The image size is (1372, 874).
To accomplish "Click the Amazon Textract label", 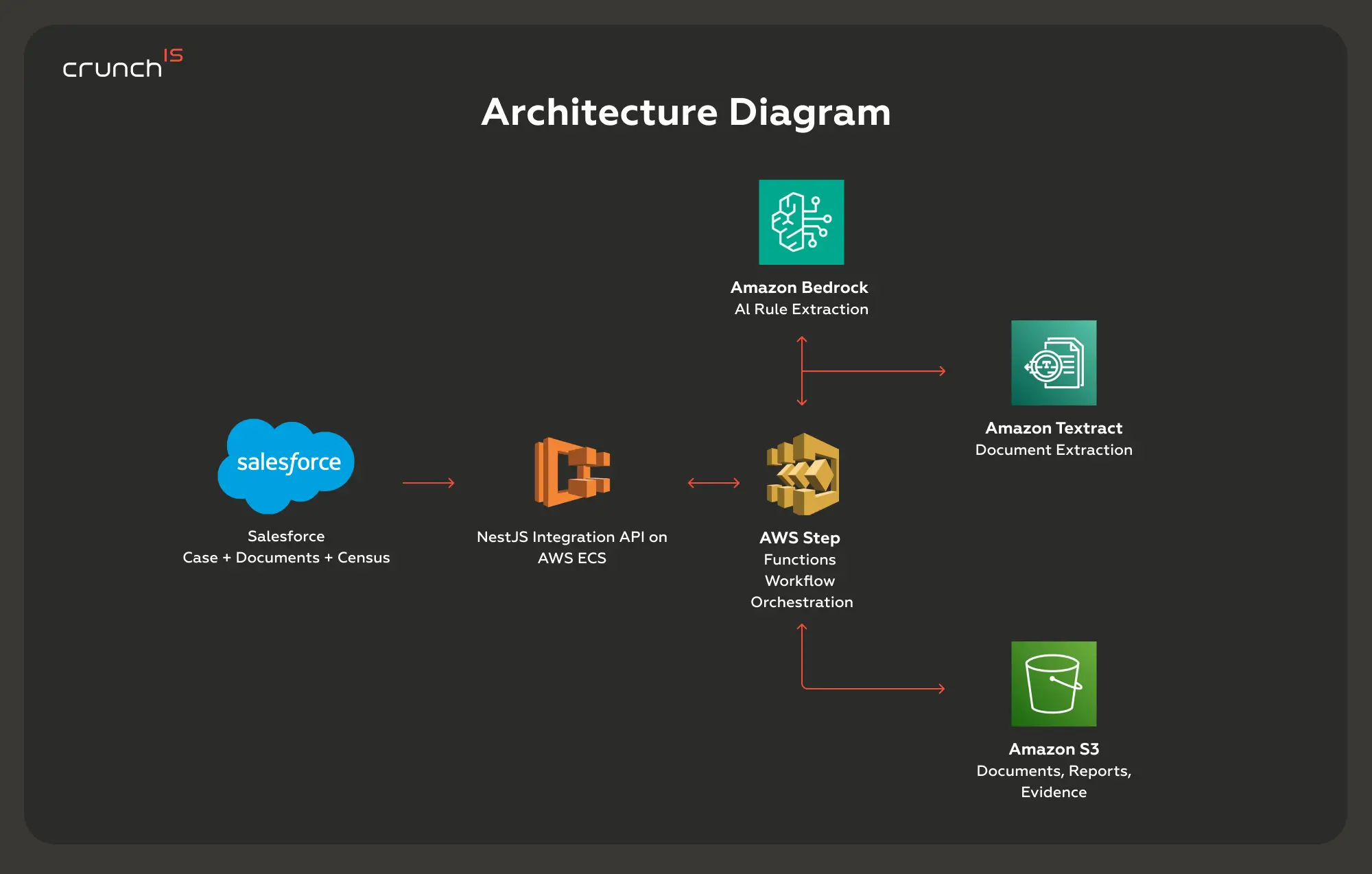I will pos(1054,428).
